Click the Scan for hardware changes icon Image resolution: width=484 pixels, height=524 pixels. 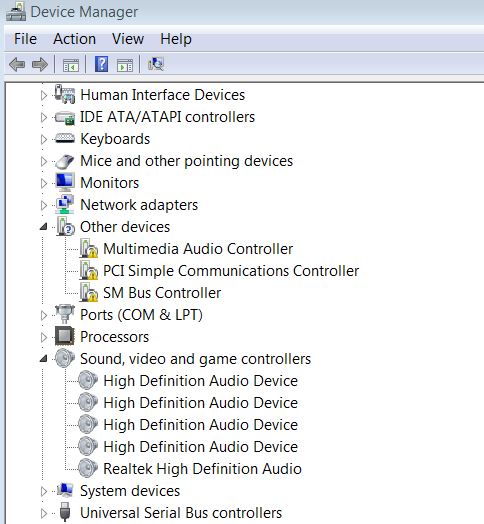click(156, 64)
